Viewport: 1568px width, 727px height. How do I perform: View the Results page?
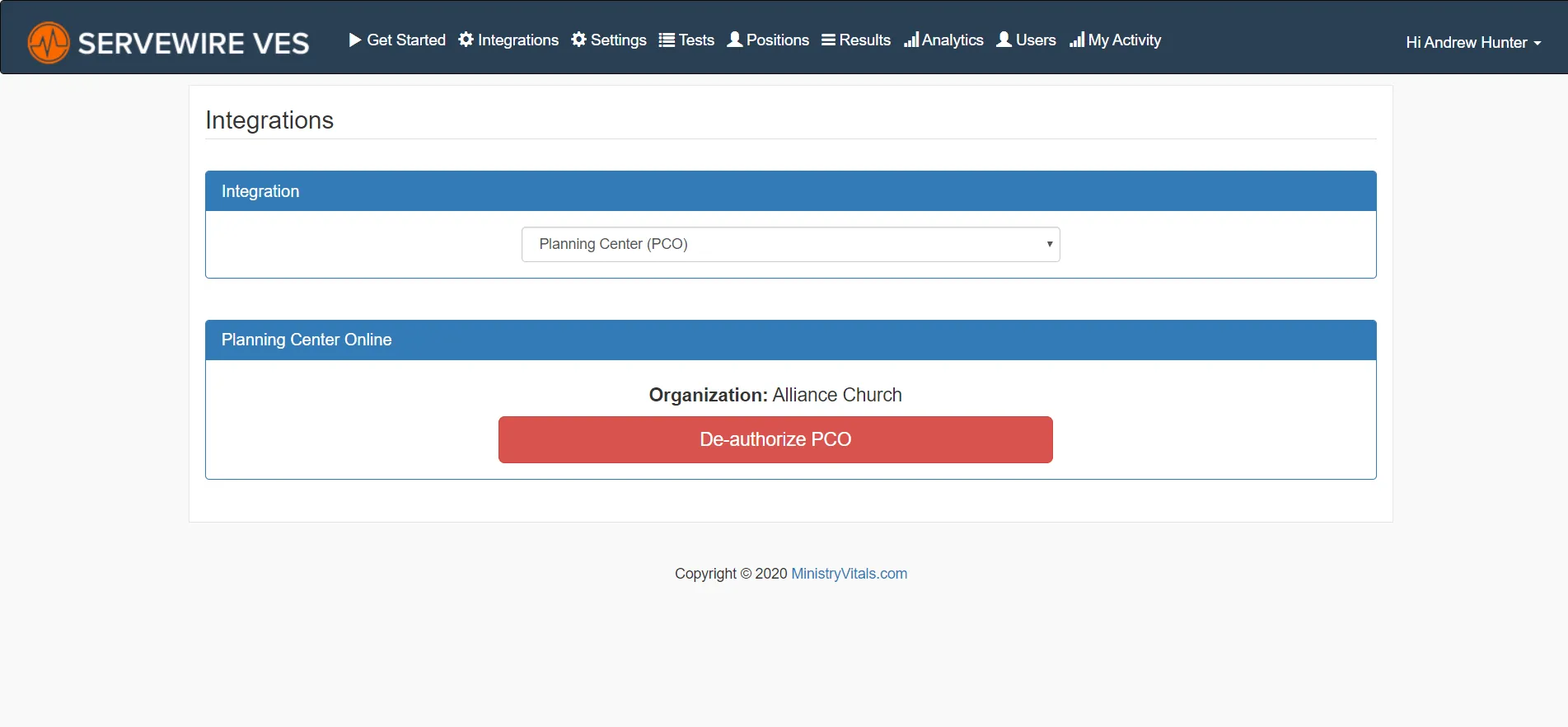(856, 40)
